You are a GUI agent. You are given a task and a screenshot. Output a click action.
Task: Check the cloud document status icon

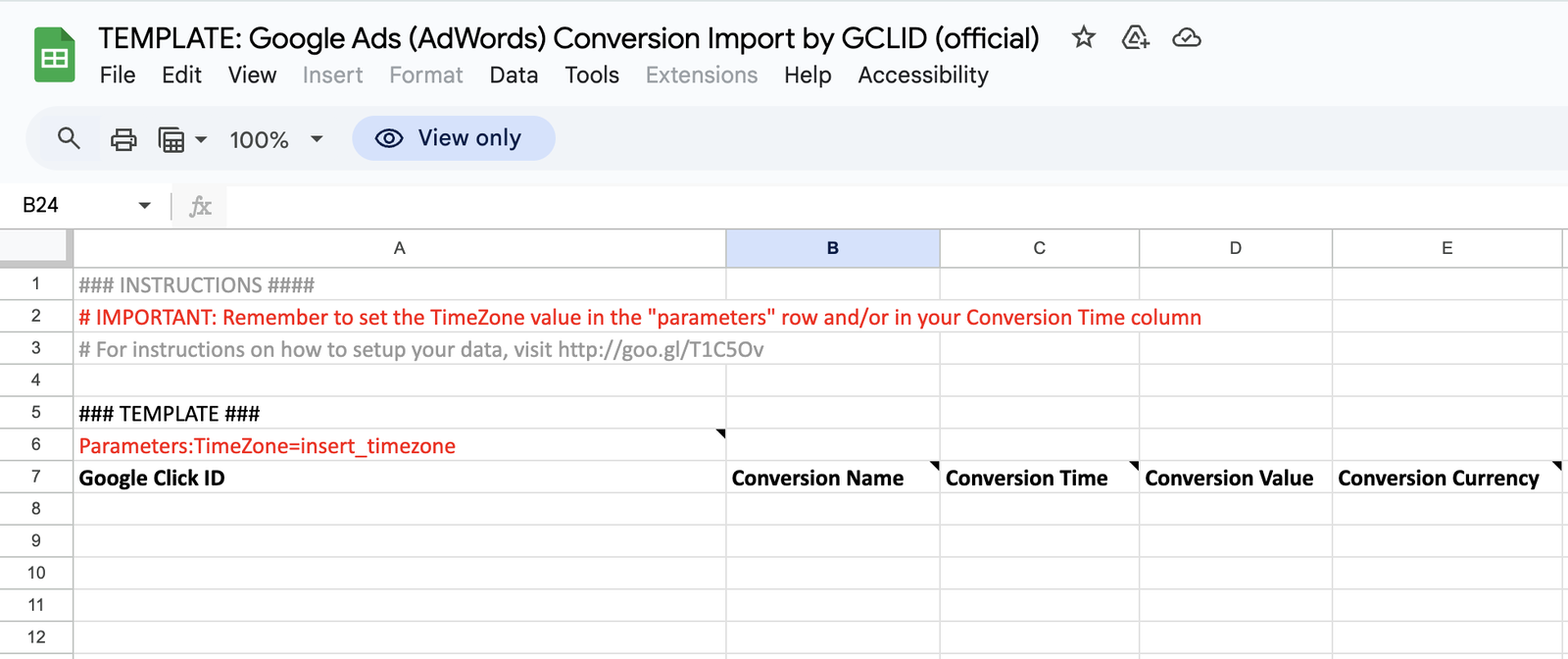click(1187, 38)
